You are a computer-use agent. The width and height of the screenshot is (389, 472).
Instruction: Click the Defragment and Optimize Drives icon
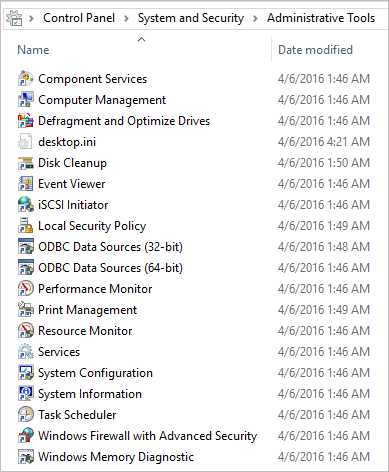pos(25,121)
